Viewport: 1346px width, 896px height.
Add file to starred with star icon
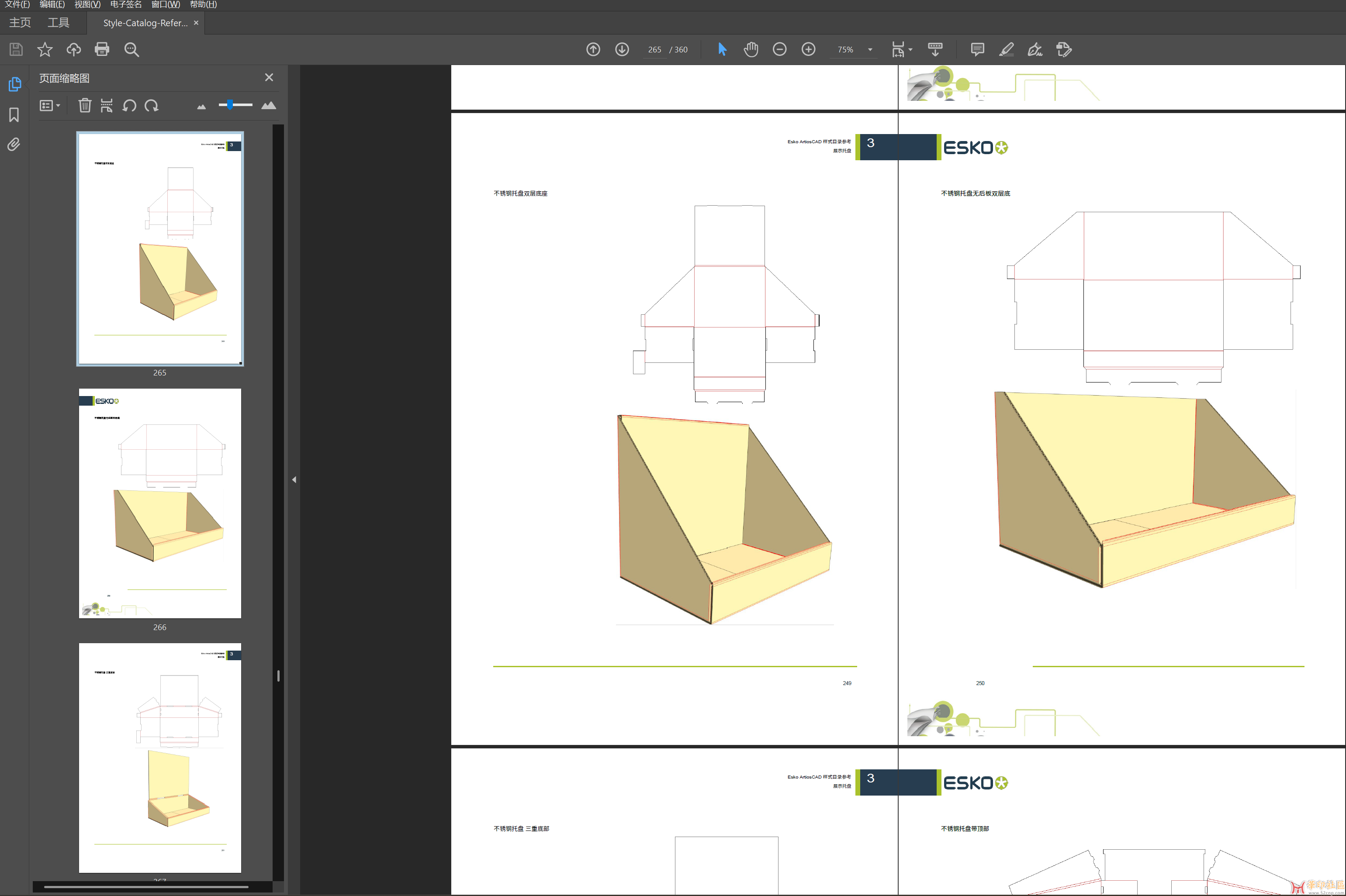[x=45, y=50]
